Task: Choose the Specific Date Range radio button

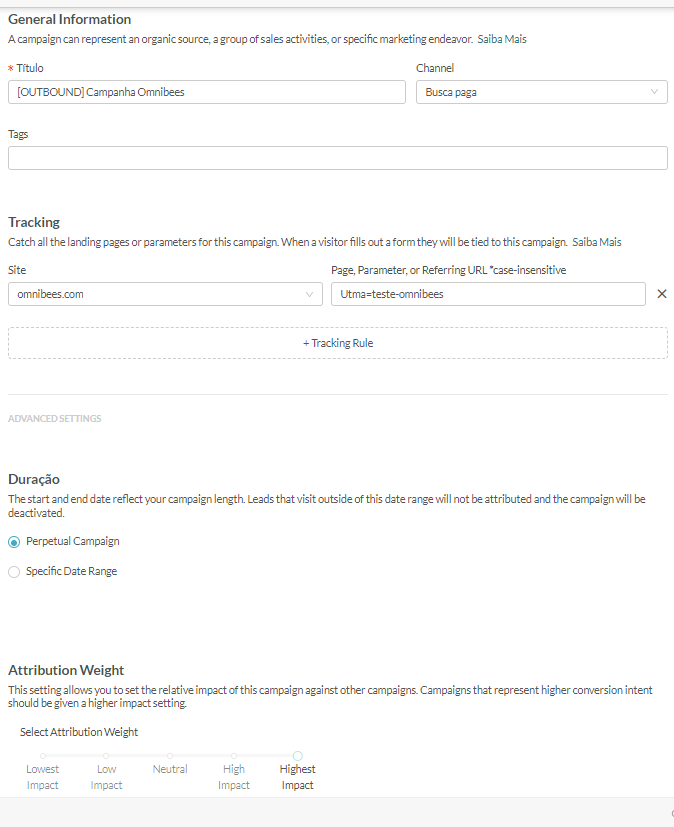Action: pyautogui.click(x=14, y=572)
